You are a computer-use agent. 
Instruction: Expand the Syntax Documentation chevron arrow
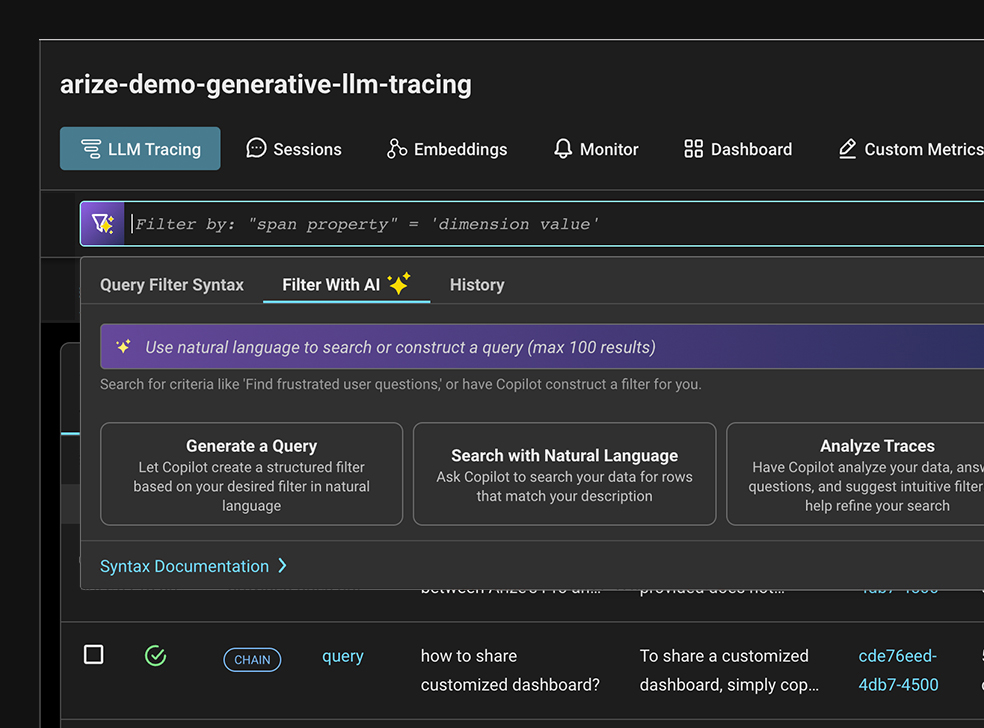[x=282, y=566]
